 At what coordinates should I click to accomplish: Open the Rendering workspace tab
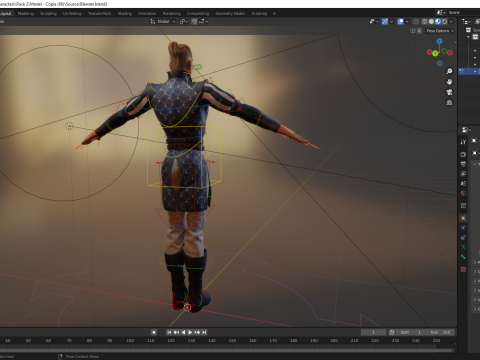tap(172, 14)
